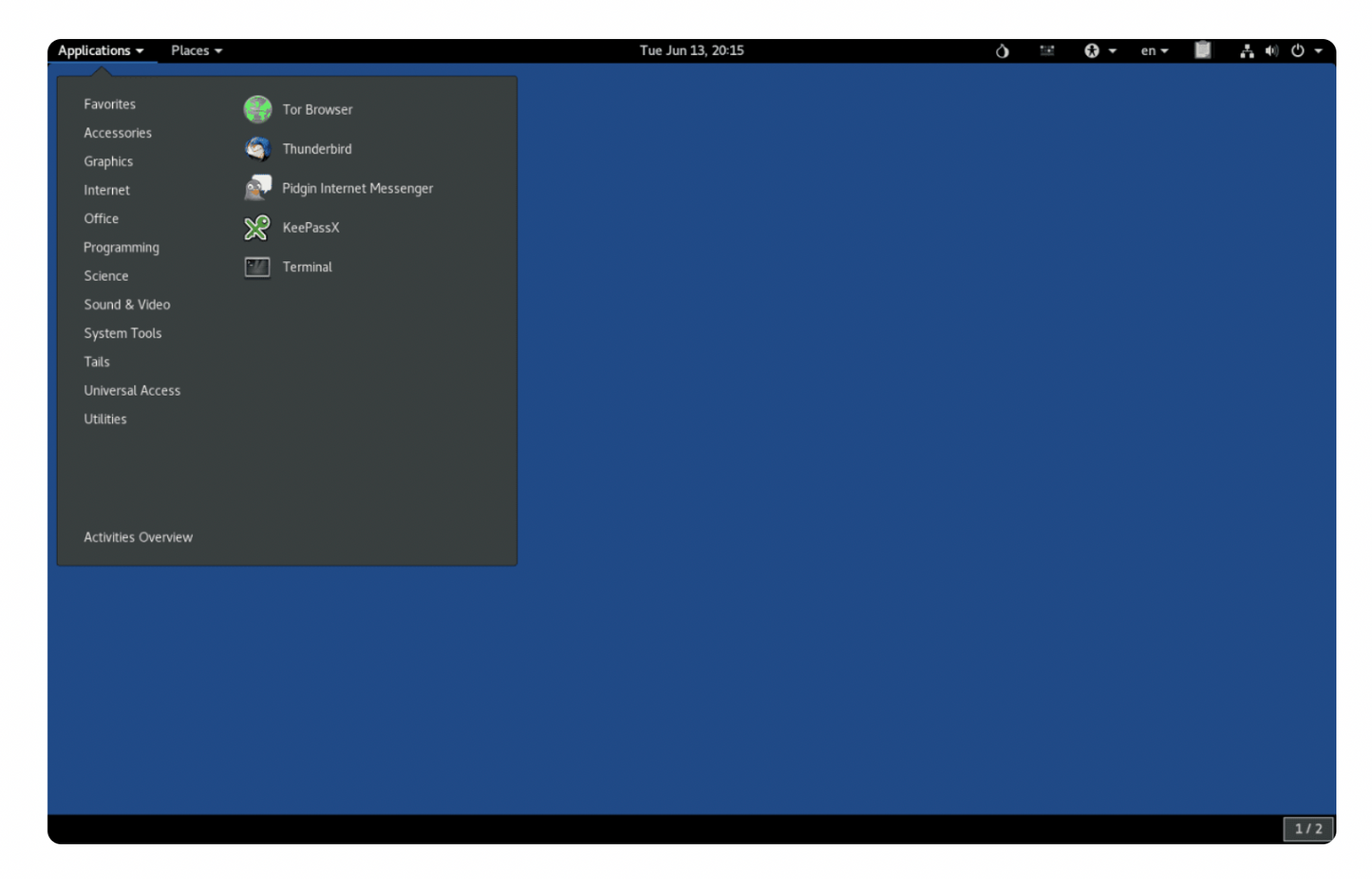Click the Tor onion status icon

point(1002,51)
